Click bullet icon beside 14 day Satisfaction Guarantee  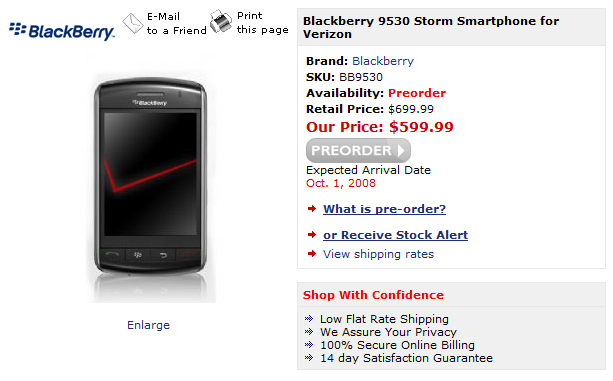(309, 358)
